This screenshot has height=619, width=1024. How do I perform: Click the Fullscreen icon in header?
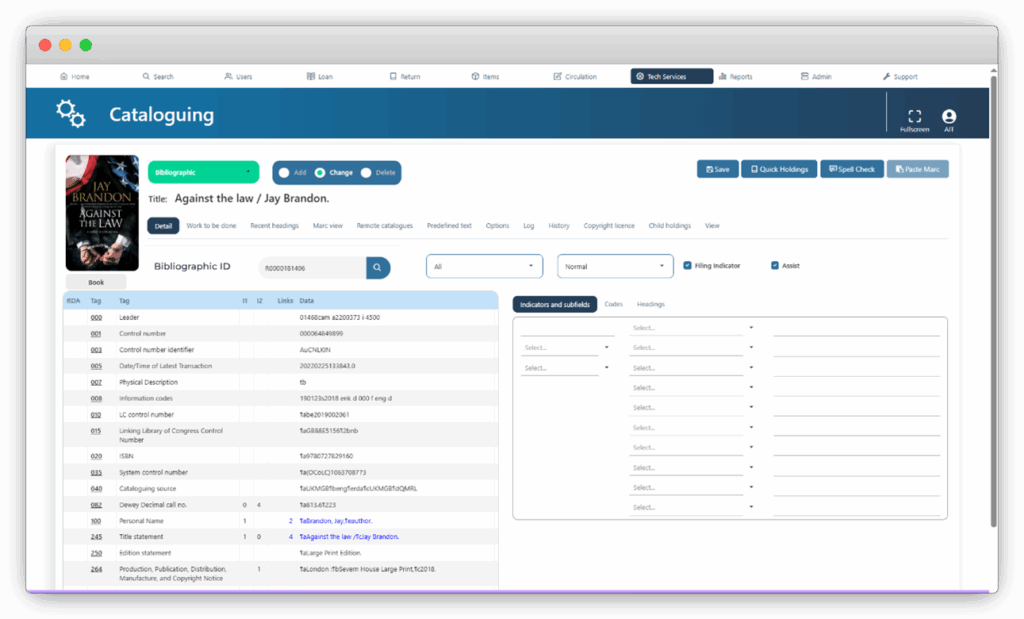point(914,117)
